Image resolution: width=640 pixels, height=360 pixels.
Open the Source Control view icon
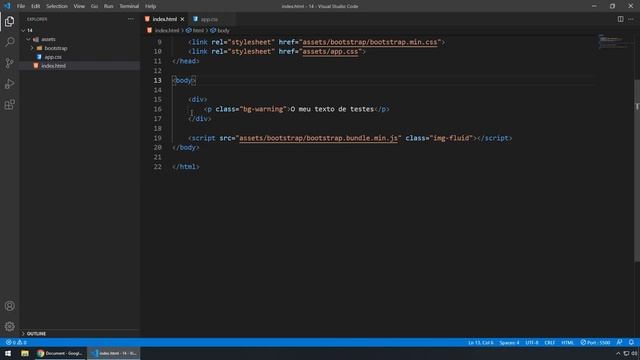point(9,63)
